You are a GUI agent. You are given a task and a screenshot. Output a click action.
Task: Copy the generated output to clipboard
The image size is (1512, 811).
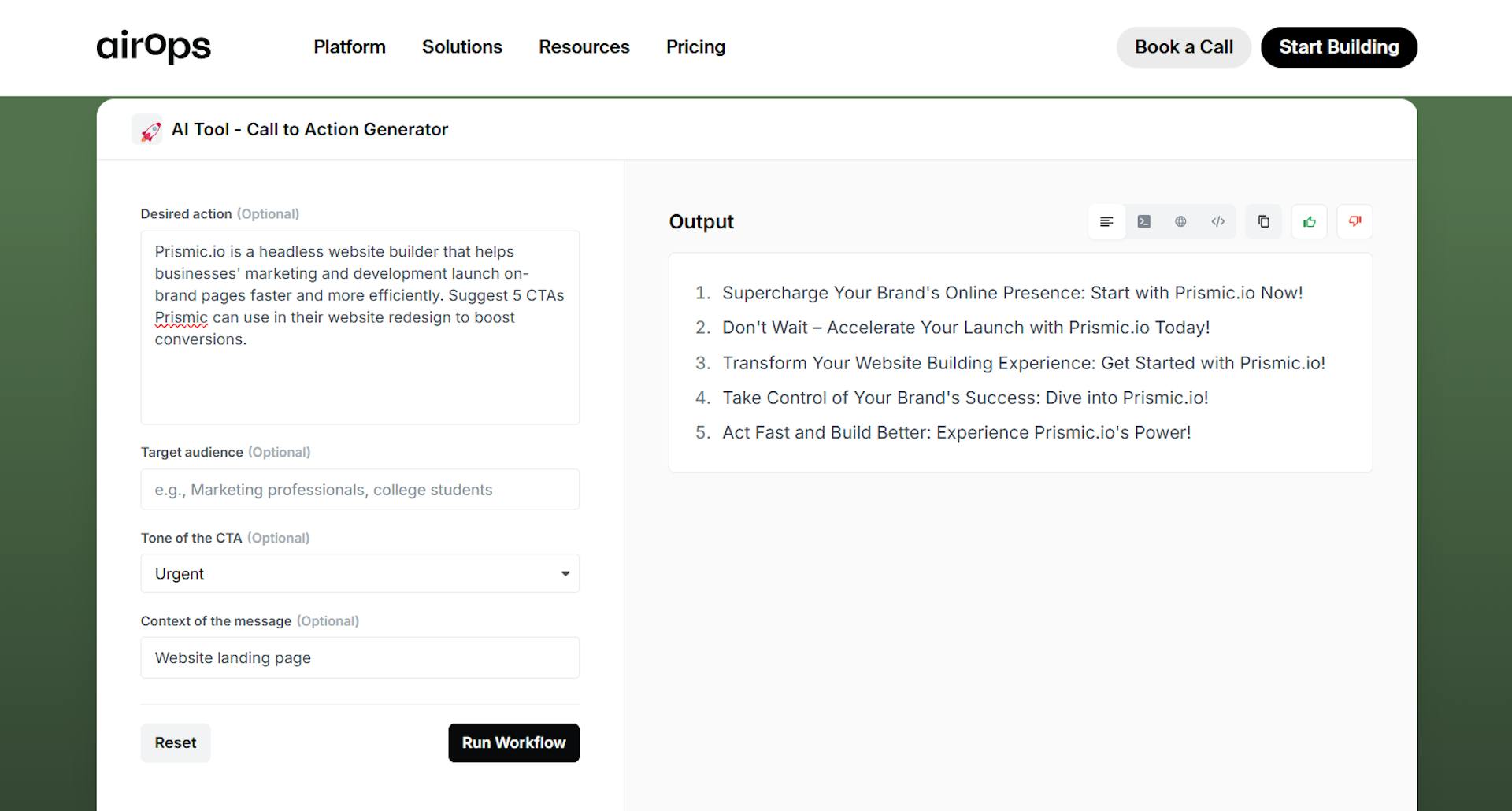point(1263,221)
